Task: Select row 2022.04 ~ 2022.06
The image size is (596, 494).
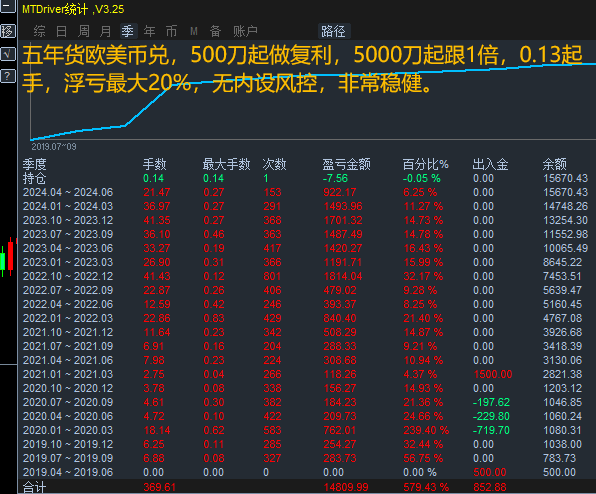Action: 306,304
